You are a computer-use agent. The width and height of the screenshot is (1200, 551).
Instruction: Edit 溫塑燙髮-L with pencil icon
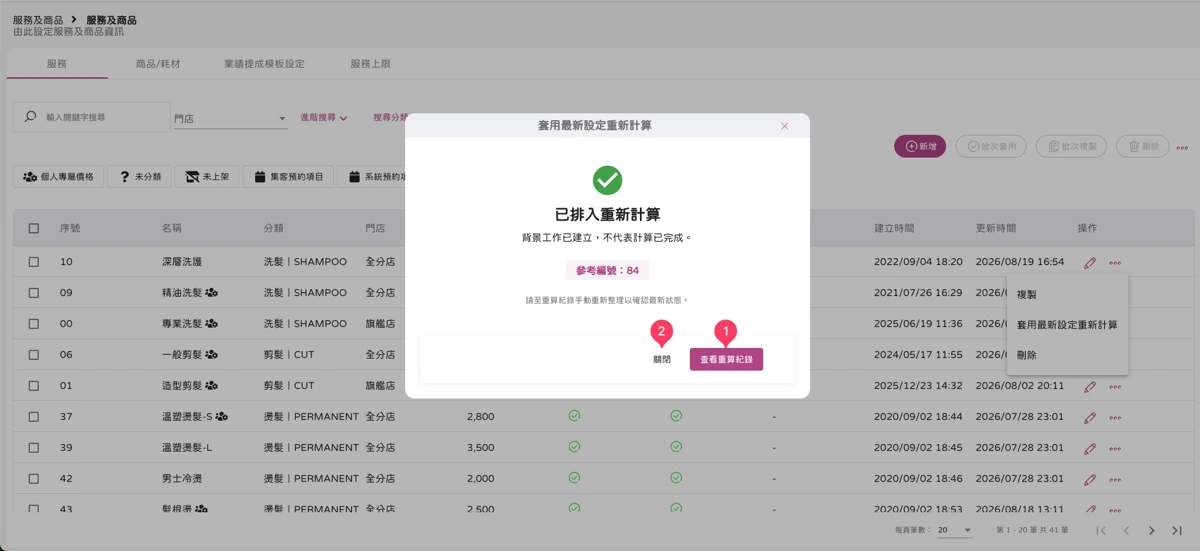point(1090,448)
